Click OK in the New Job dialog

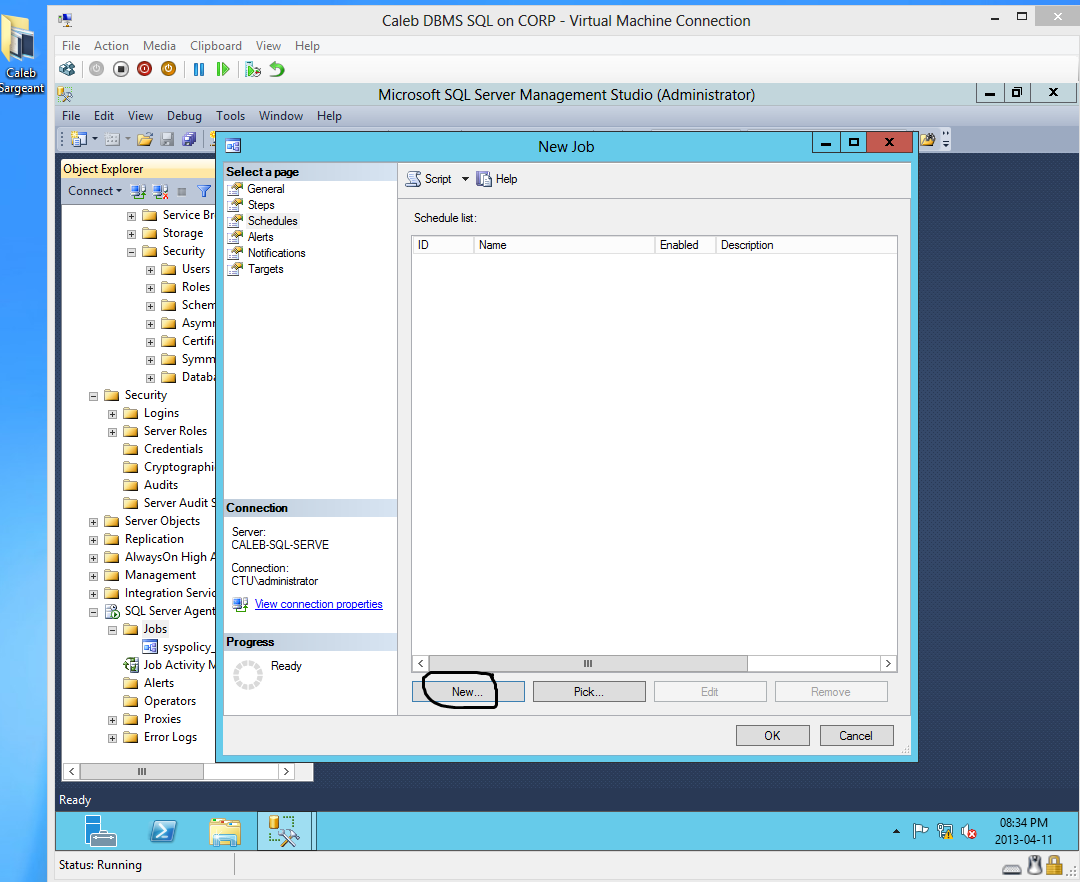(x=772, y=735)
